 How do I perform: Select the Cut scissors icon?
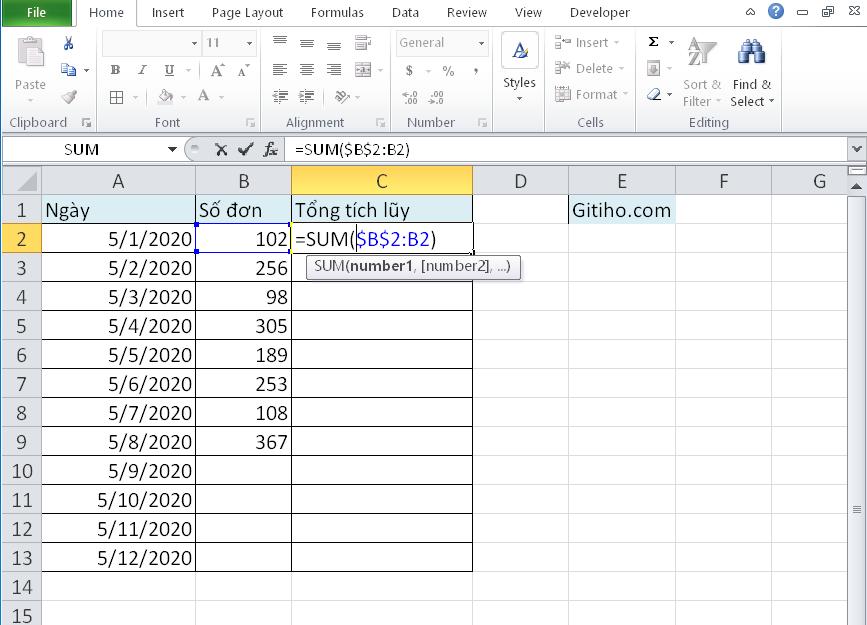point(67,43)
